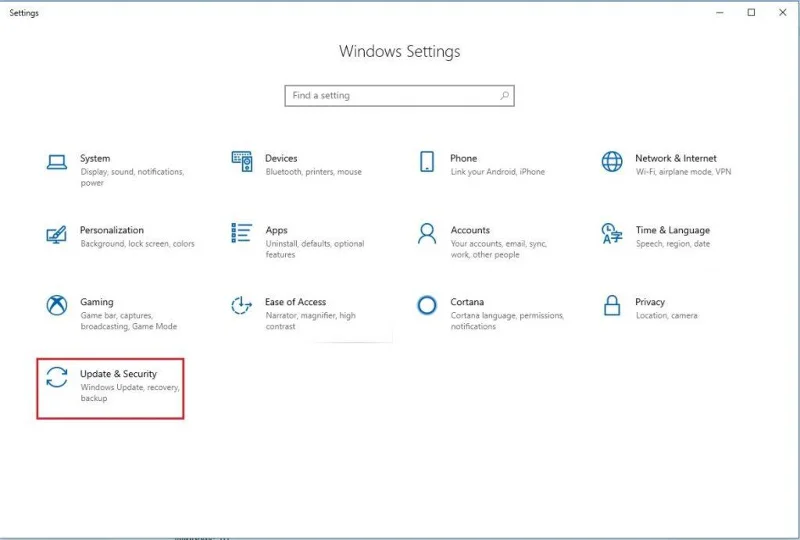Open the Ease of Access icon
Screen dimensions: 800x540
click(x=241, y=305)
